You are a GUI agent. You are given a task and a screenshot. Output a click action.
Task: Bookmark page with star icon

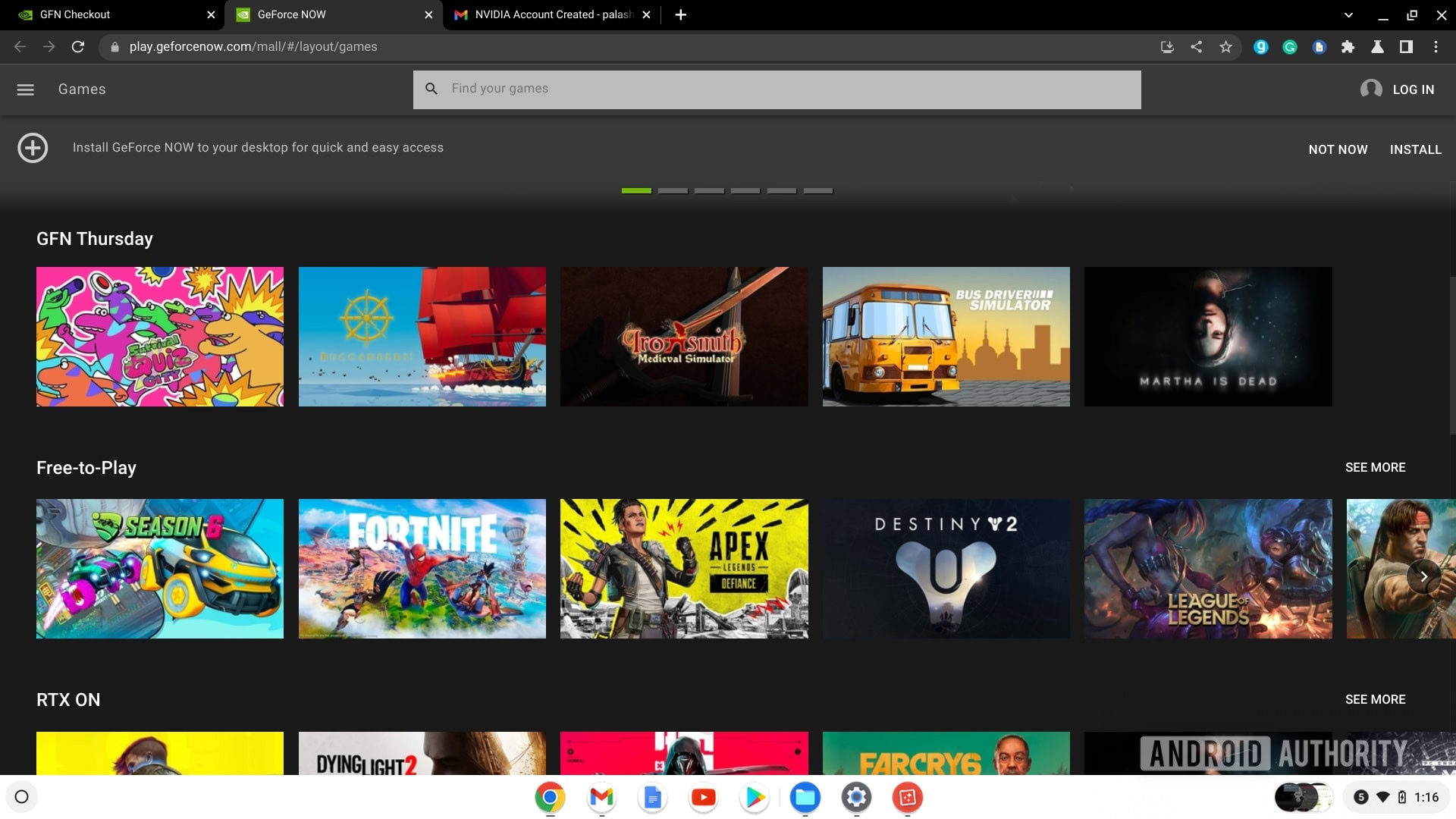coord(1225,47)
